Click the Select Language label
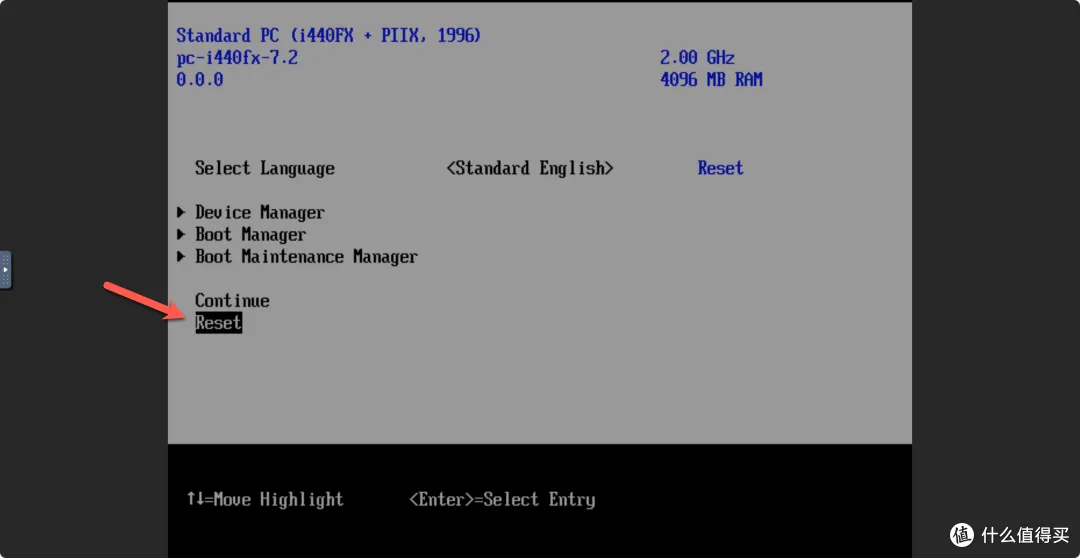This screenshot has height=558, width=1080. 264,168
